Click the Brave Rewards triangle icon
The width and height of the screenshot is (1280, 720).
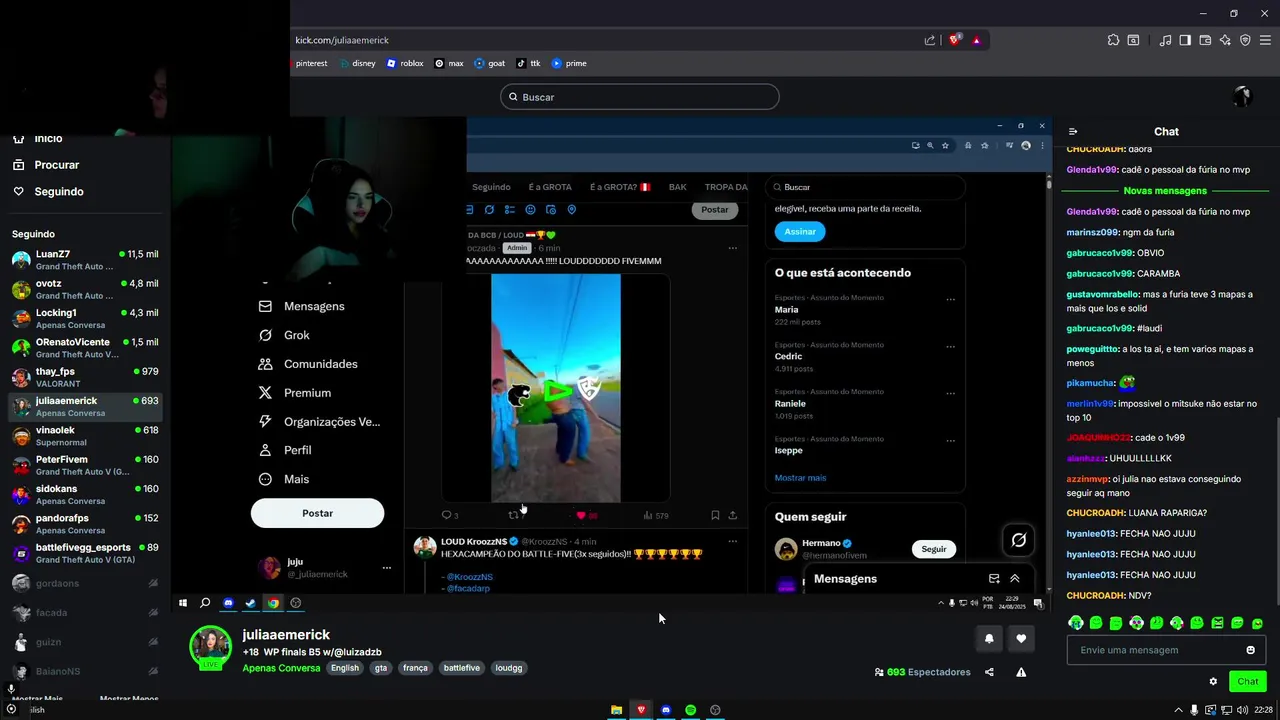click(x=976, y=40)
